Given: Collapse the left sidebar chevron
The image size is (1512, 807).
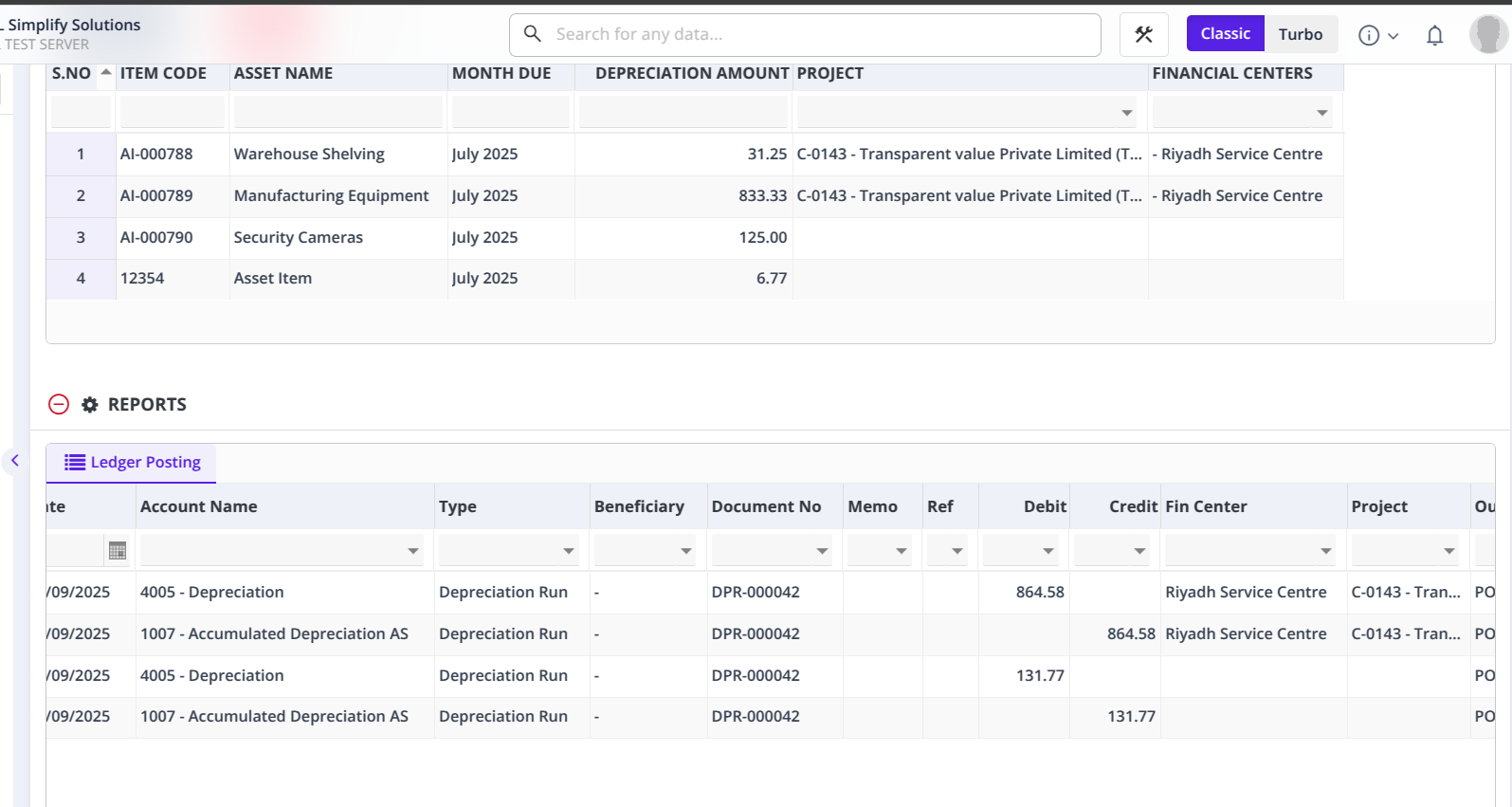Looking at the screenshot, I should (15, 461).
